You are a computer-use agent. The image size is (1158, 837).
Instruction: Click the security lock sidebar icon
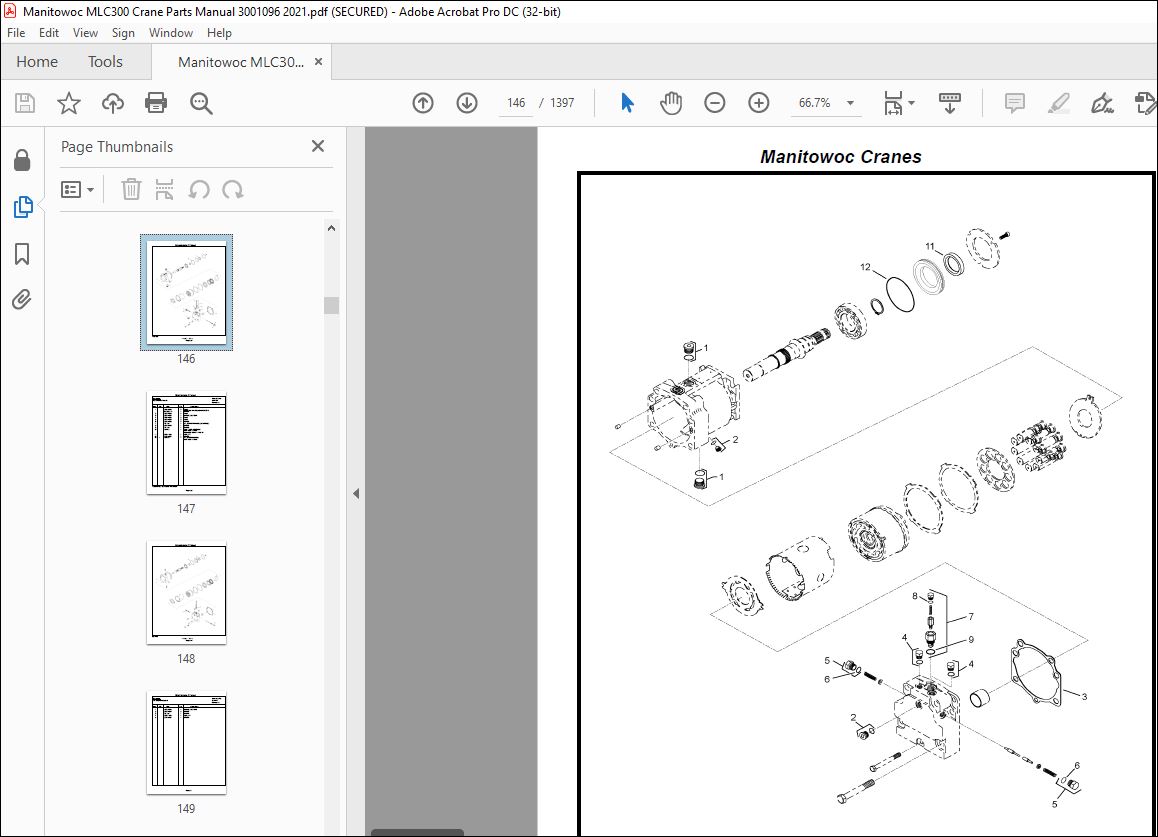[22, 160]
